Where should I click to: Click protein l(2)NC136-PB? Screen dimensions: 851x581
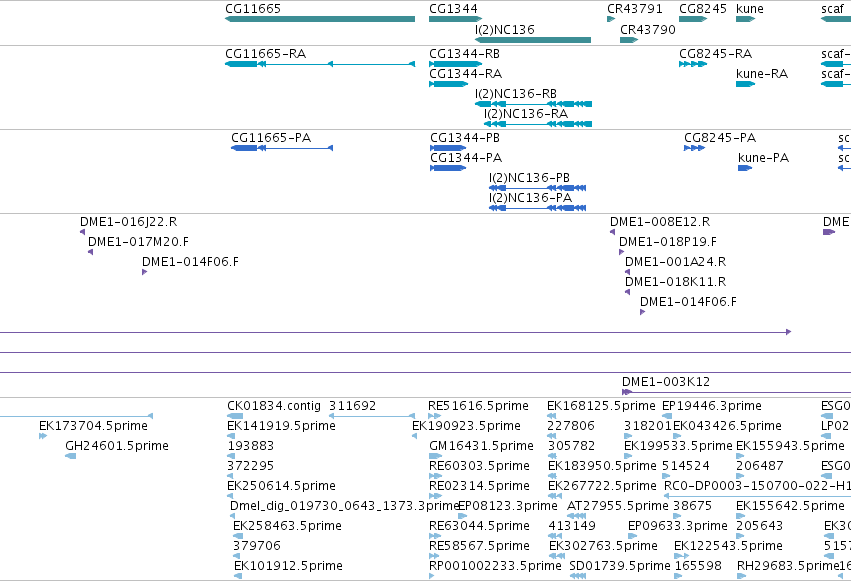[537, 188]
